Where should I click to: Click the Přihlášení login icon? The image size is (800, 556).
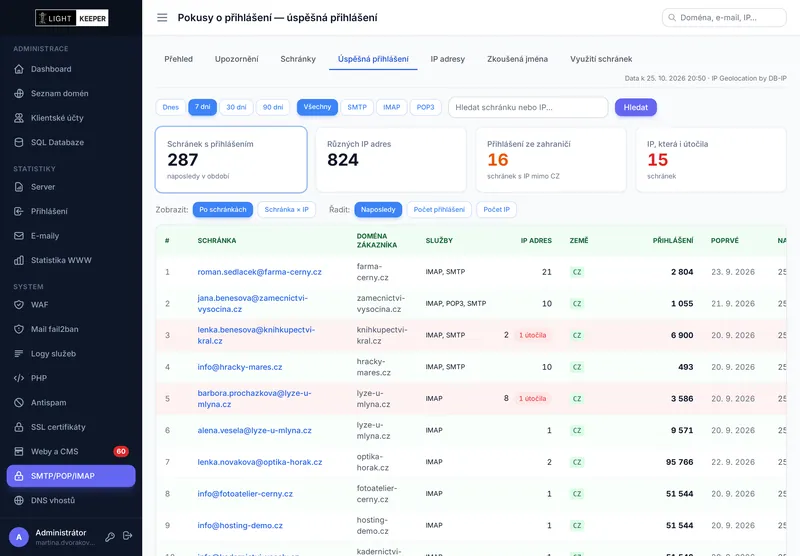[19, 211]
